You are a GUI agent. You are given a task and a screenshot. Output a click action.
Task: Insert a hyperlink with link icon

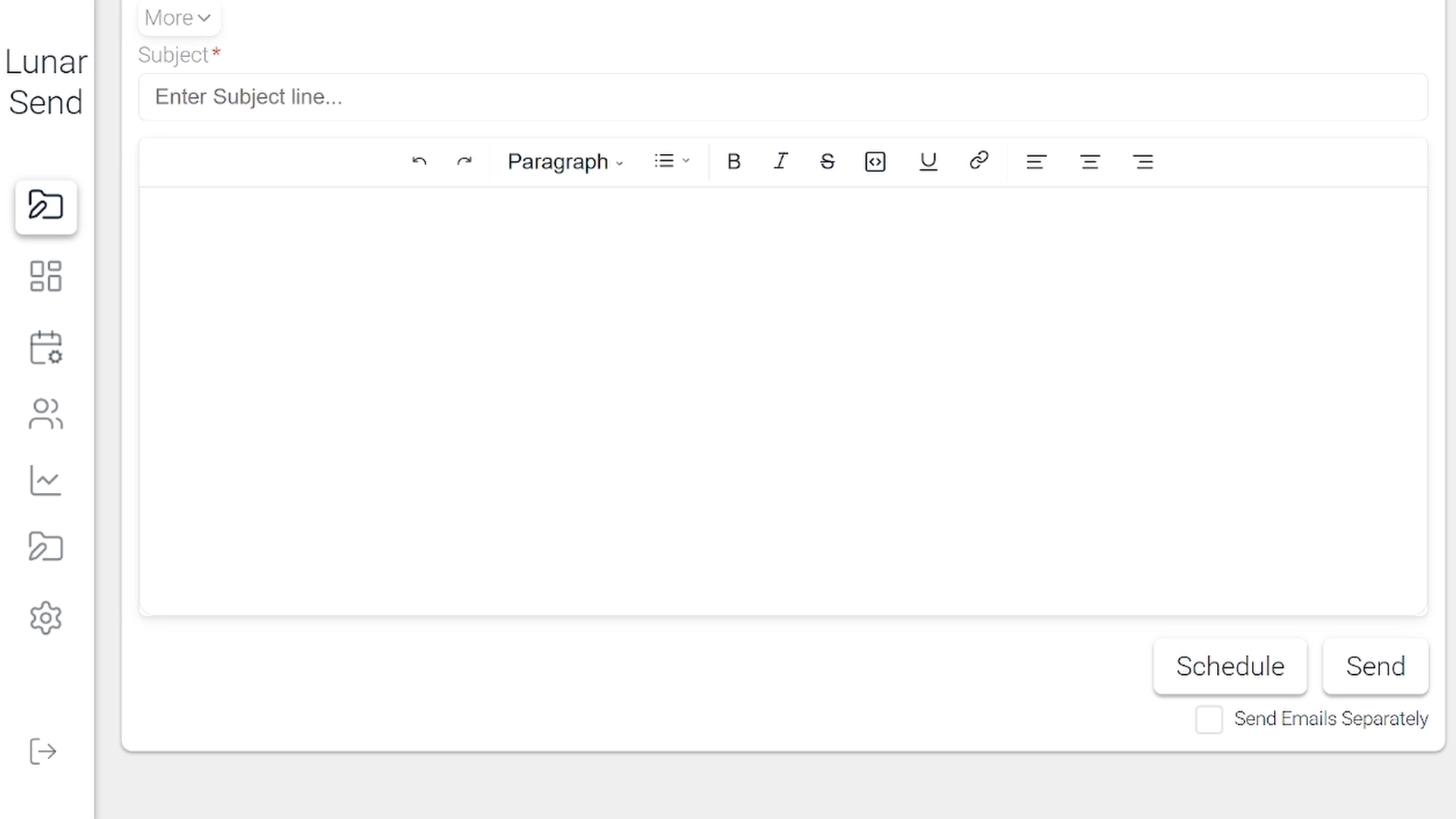coord(979,160)
